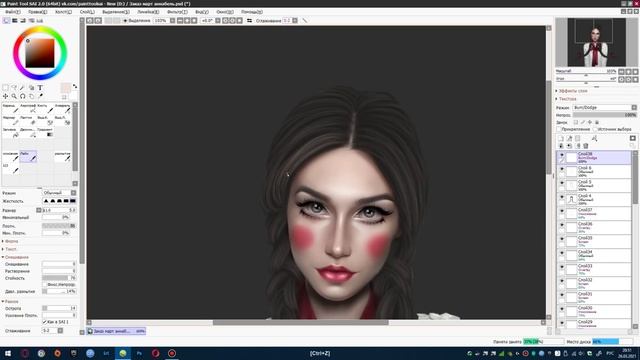Image resolution: width=640 pixels, height=360 pixels.
Task: Open the Фильтр menu
Action: [177, 12]
